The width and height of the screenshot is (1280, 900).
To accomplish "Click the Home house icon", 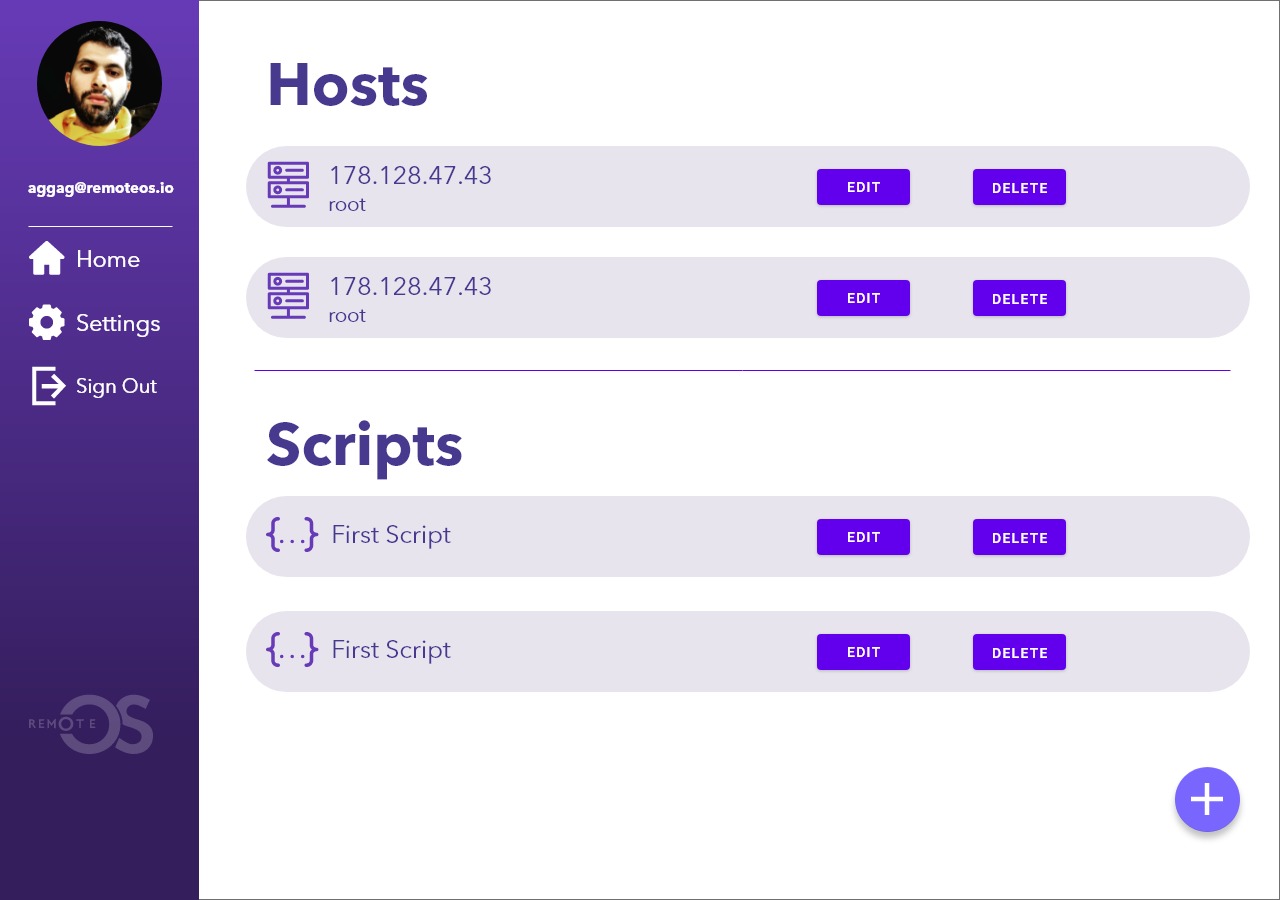I will (47, 259).
